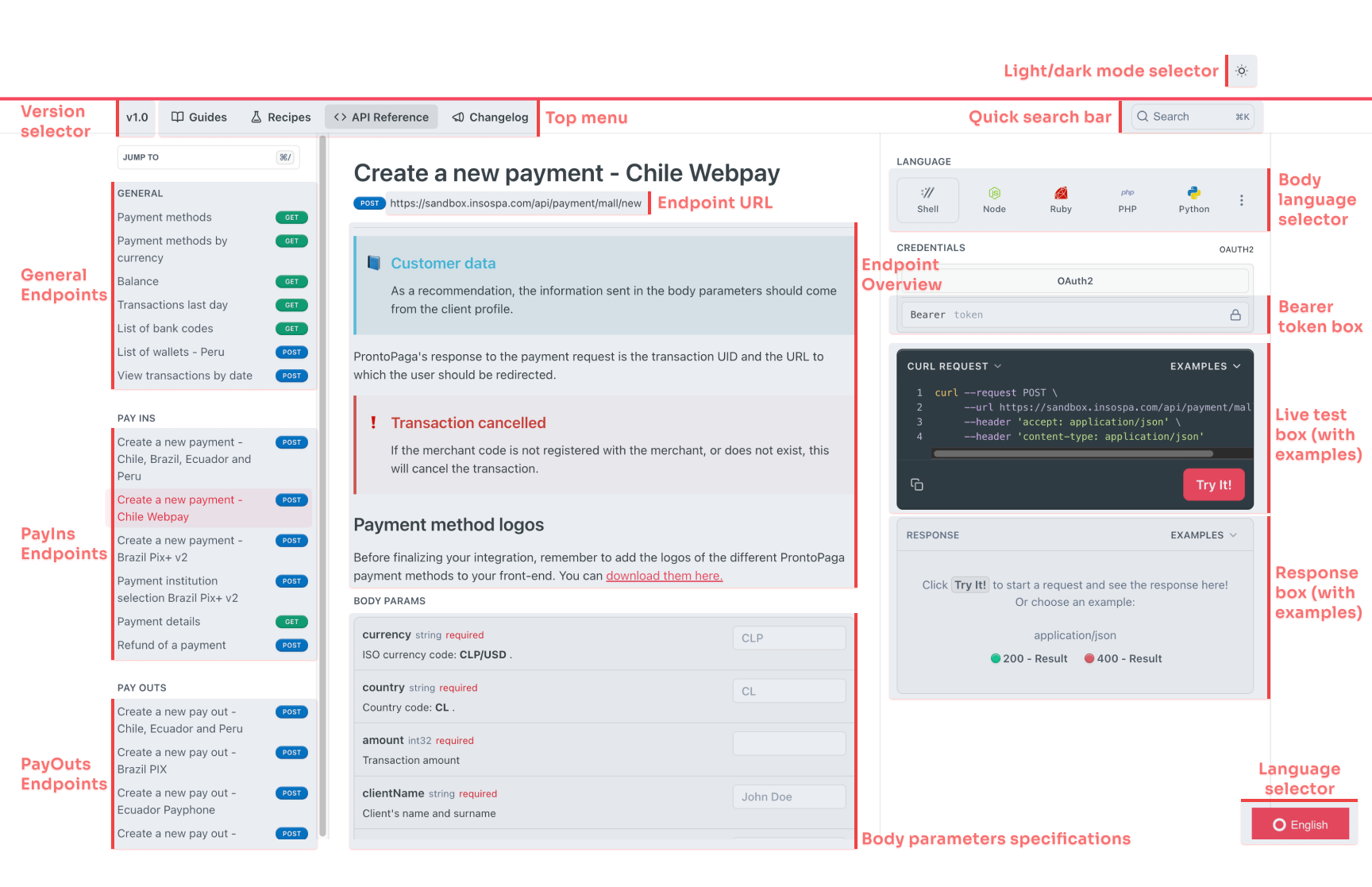
Task: Click the amount input field
Action: pyautogui.click(x=789, y=744)
